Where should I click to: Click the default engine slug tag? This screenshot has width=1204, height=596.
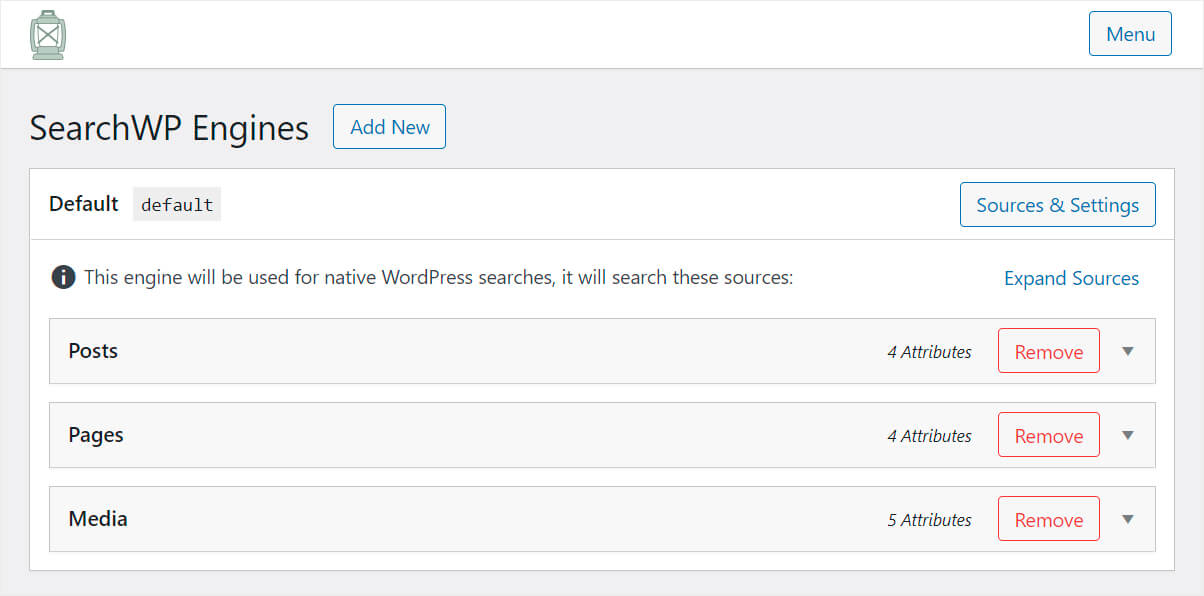[177, 204]
